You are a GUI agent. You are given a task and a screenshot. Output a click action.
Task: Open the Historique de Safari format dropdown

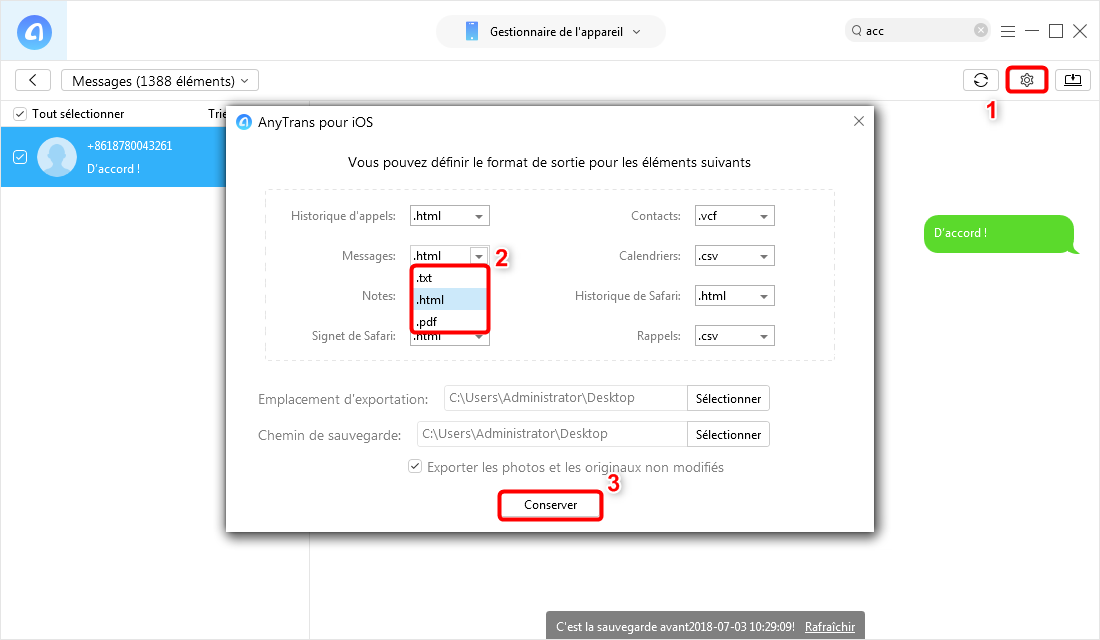[x=735, y=296]
